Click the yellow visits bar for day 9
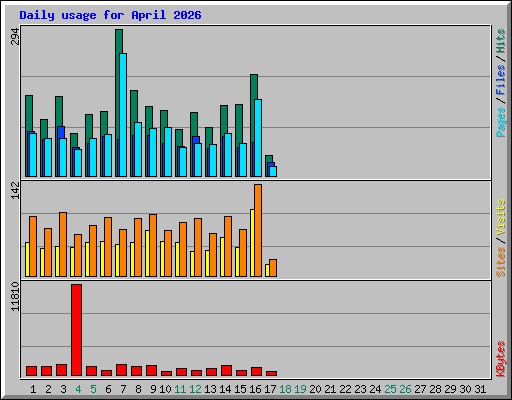Viewport: 512px width, 400px height. [x=147, y=253]
